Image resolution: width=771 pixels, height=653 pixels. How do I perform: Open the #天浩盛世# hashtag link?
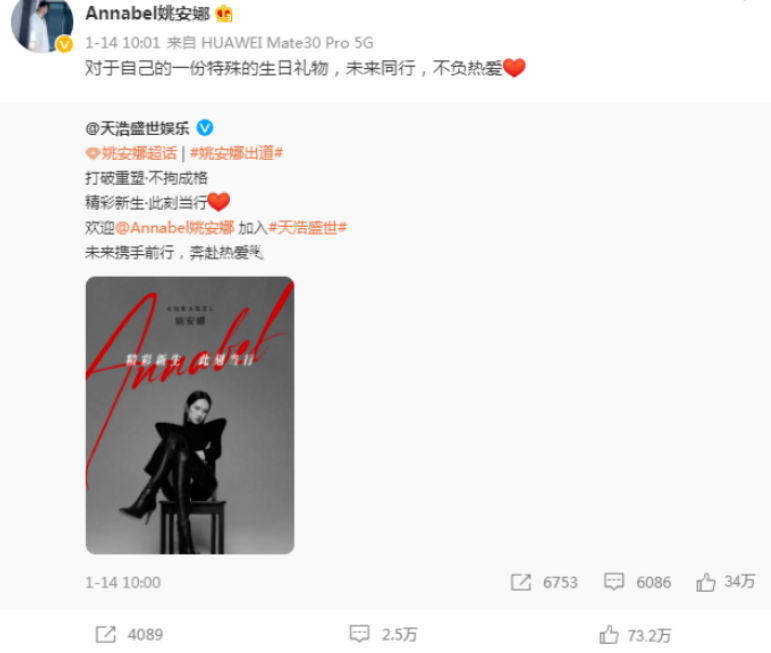click(x=307, y=228)
